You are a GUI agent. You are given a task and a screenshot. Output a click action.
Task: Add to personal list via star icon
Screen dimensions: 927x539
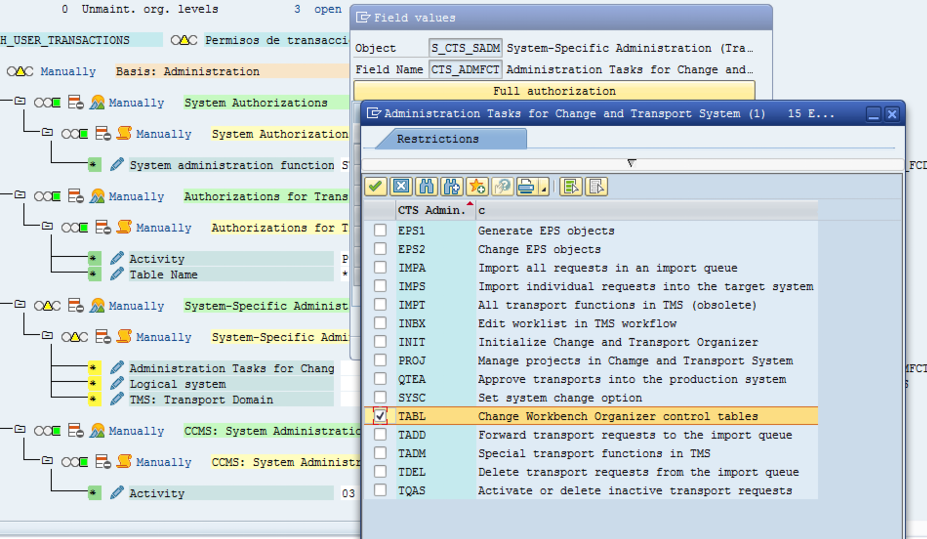(x=477, y=187)
